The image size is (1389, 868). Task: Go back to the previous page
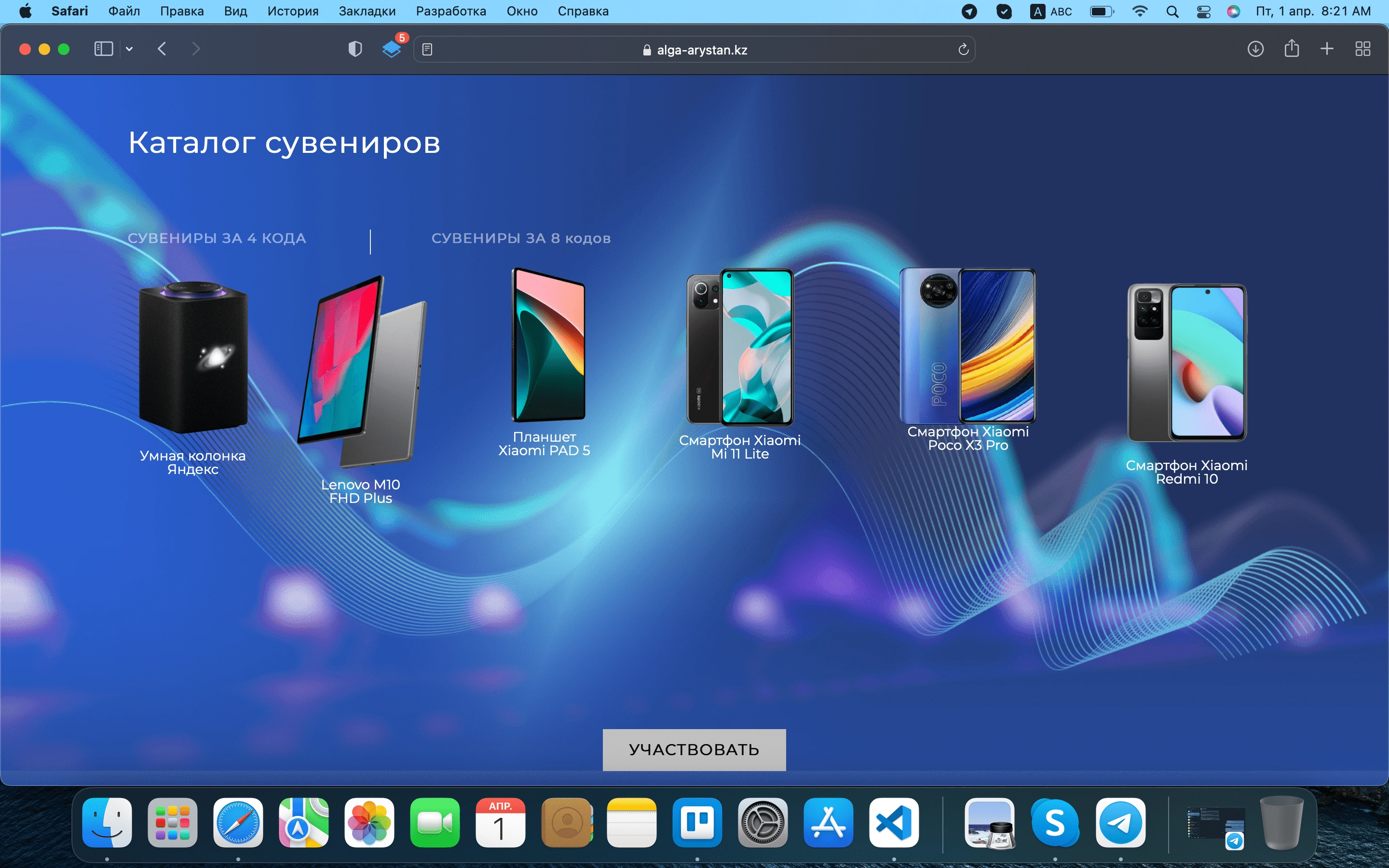pos(162,49)
